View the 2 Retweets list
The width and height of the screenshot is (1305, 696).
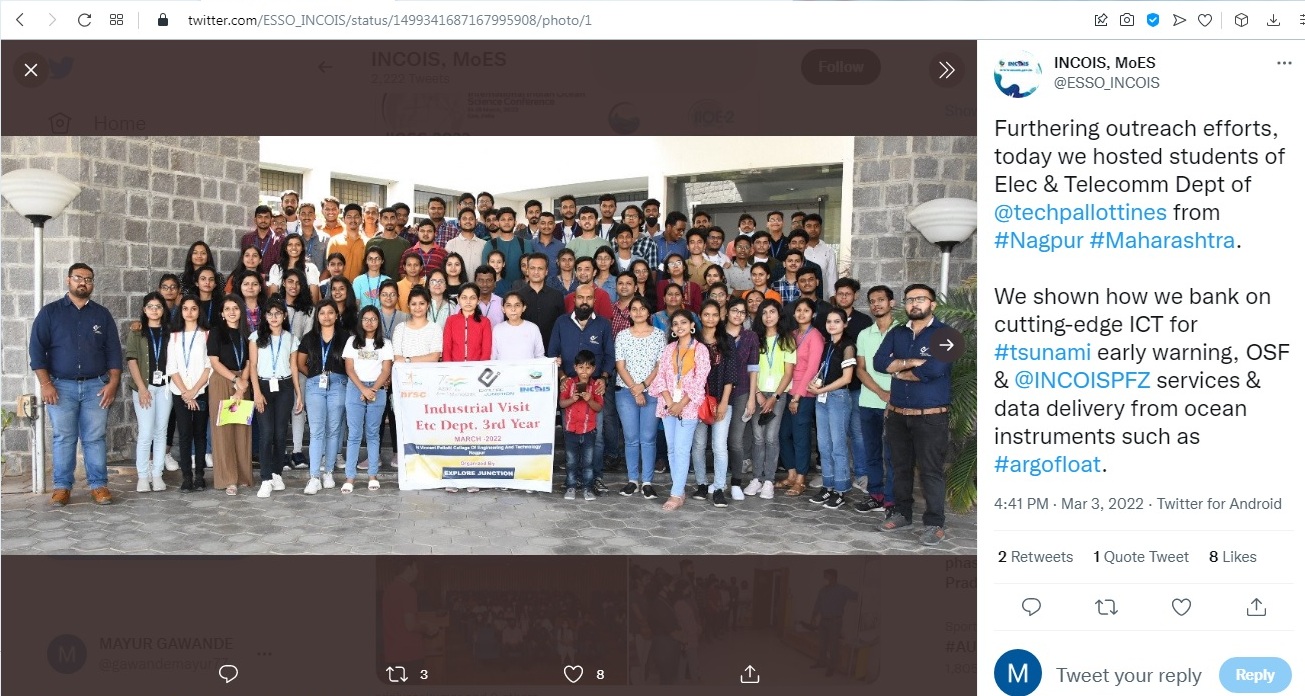[x=1035, y=557]
